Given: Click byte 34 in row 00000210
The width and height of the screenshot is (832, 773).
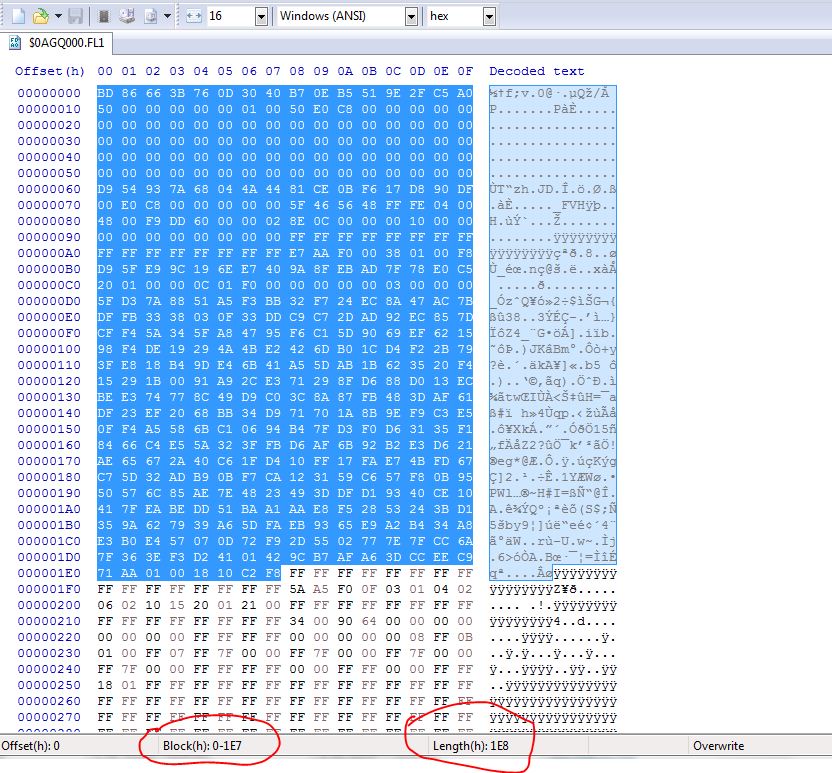Looking at the screenshot, I should click(x=297, y=621).
